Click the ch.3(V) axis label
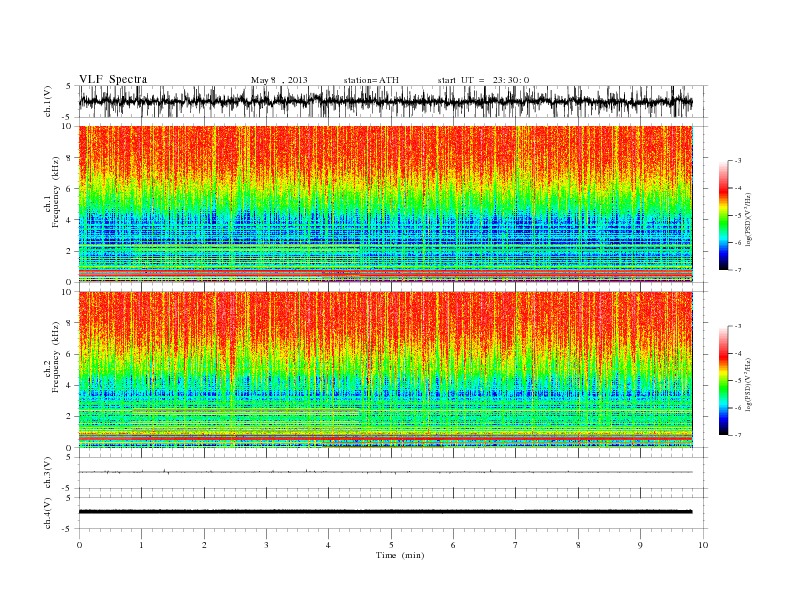 [48, 473]
